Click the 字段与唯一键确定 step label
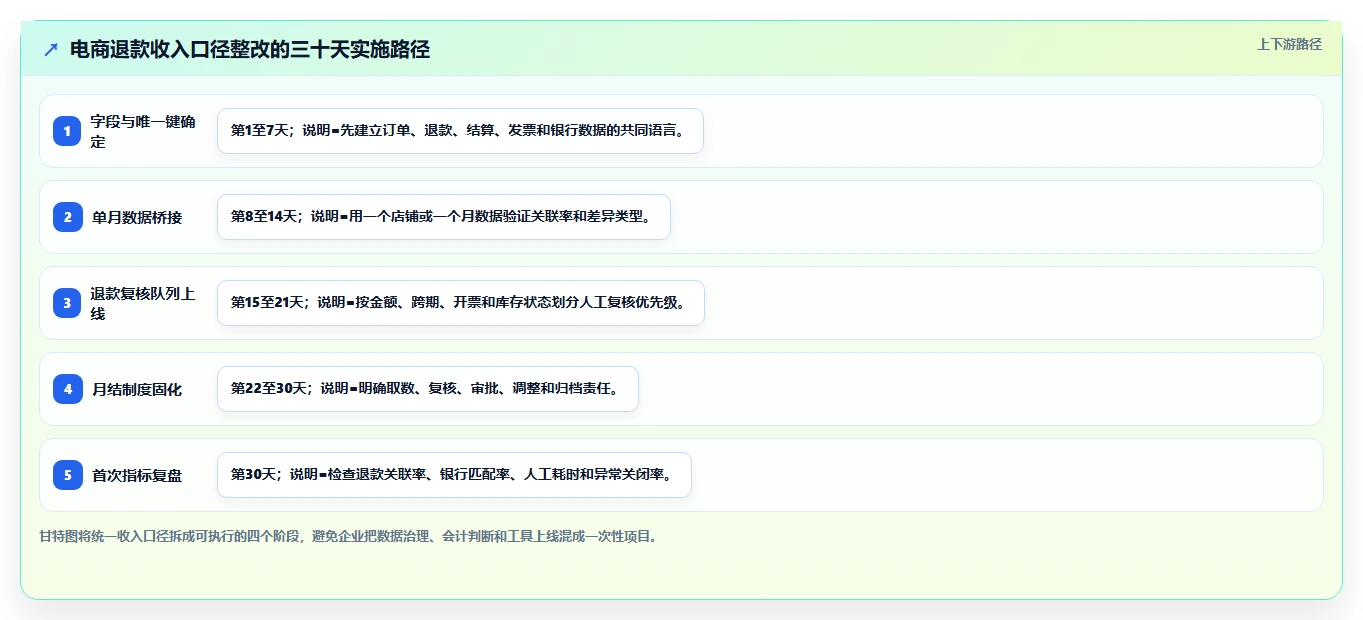Screen dimensions: 1363x620 click(143, 131)
